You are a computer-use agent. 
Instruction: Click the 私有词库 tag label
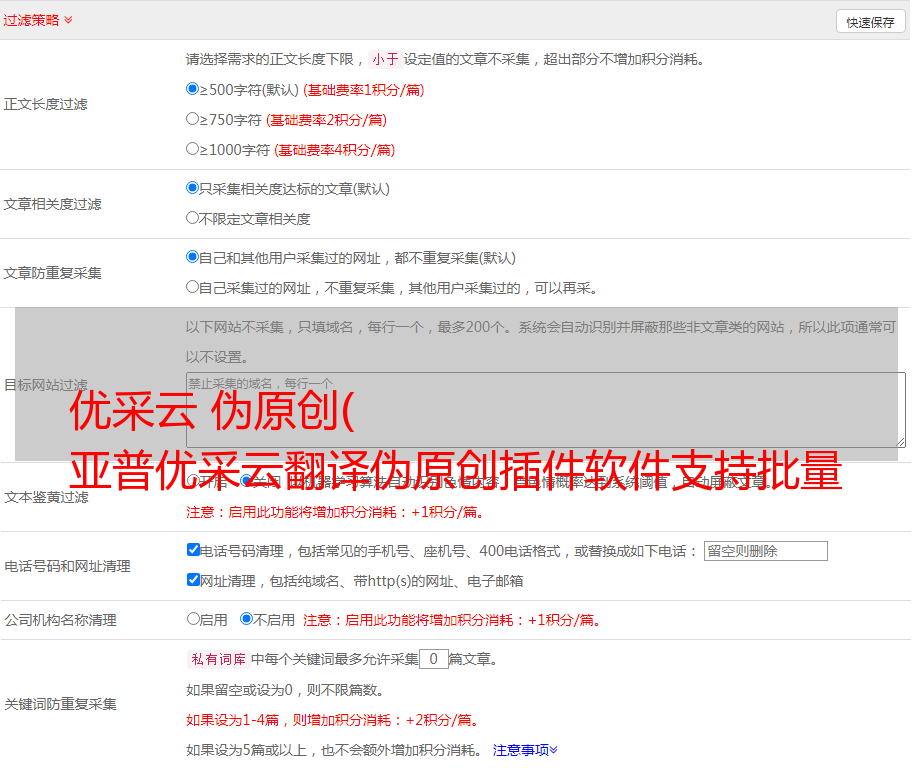click(216, 659)
